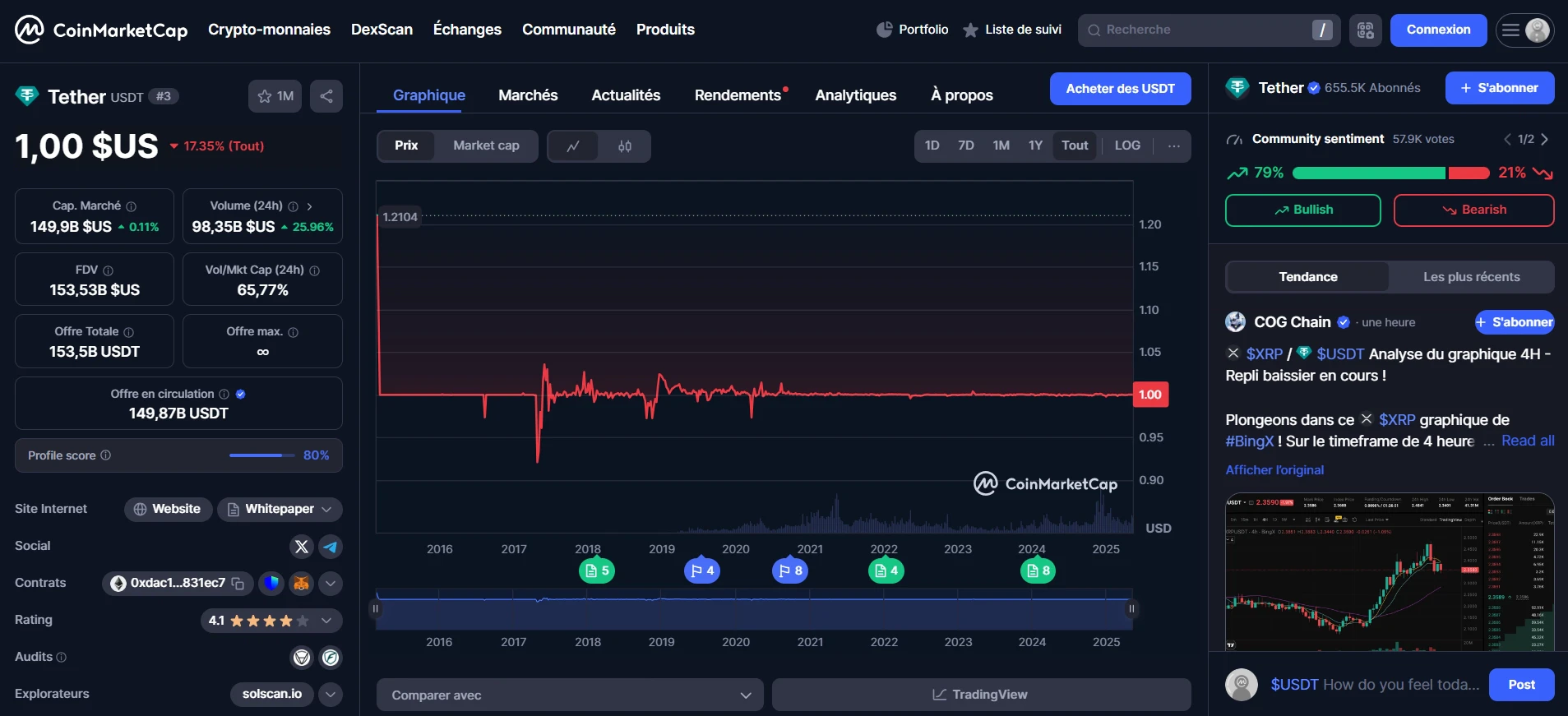This screenshot has height=716, width=1568.
Task: Open the Liste de suivi watchlist
Action: [1012, 30]
